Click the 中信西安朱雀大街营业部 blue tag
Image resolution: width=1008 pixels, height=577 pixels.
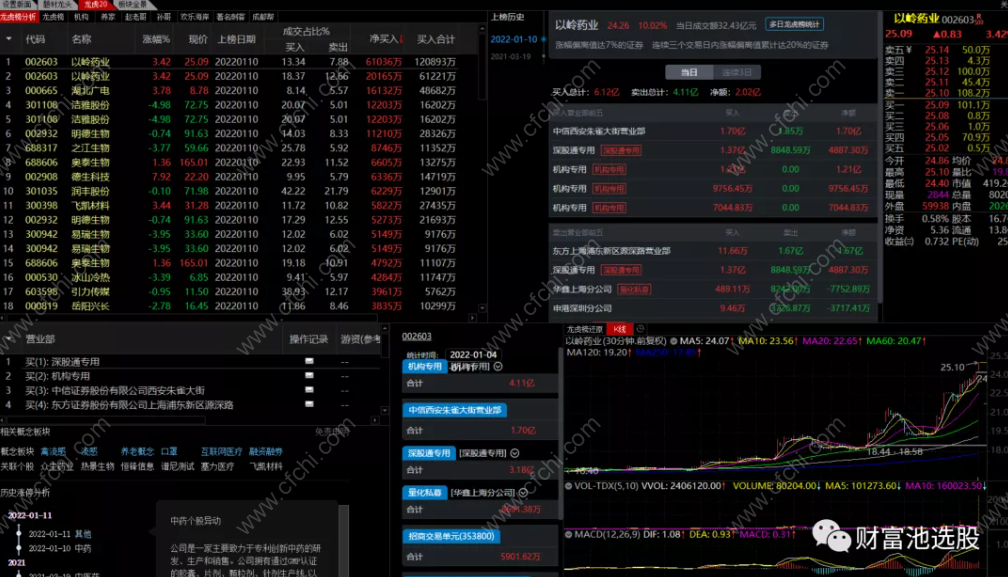454,410
